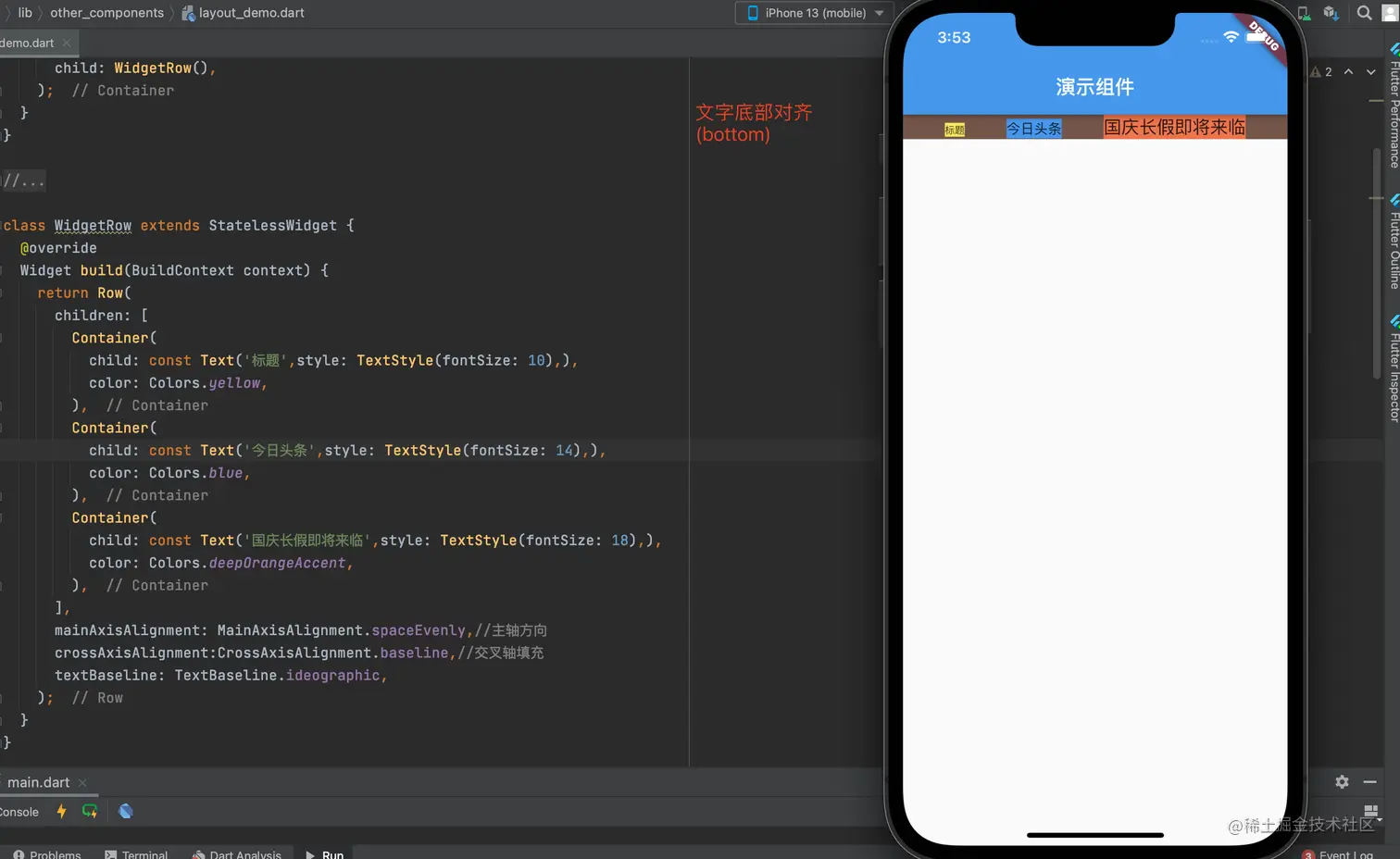Click the device manager phone icon in toolbar

tap(1304, 13)
